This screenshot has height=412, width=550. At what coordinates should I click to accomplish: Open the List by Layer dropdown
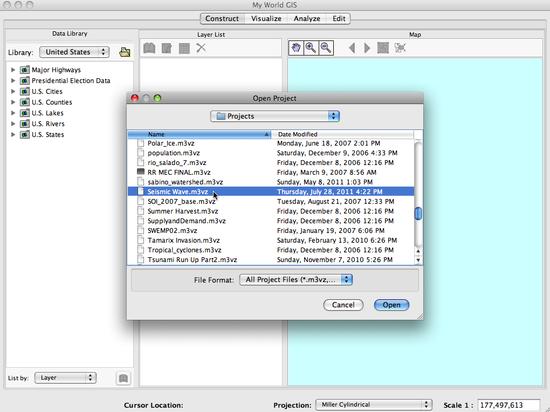tap(66, 378)
